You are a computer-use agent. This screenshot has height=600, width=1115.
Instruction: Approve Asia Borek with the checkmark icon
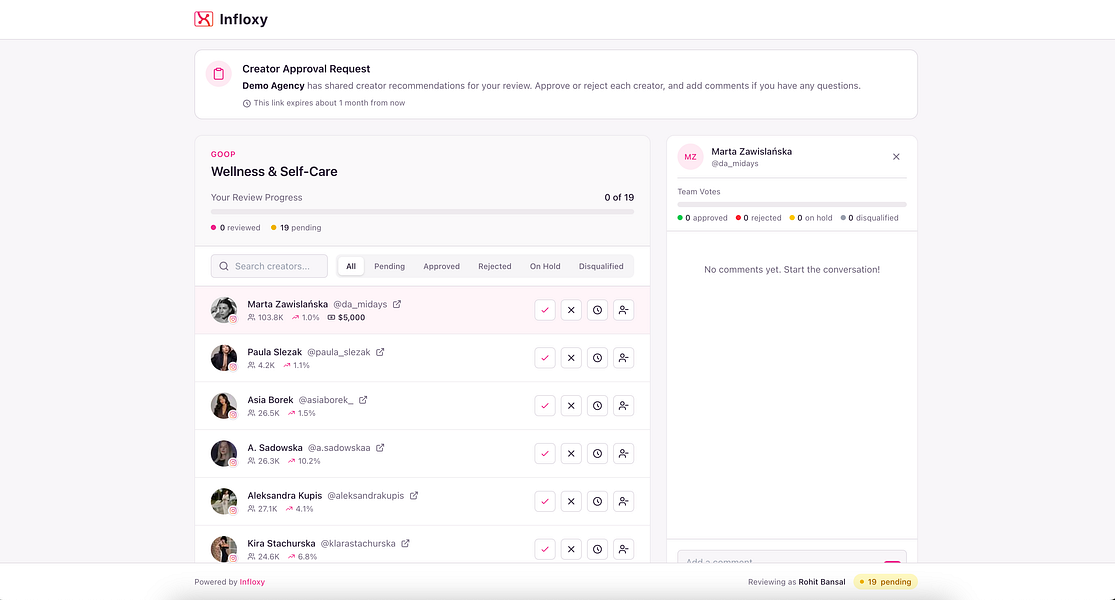pos(545,405)
